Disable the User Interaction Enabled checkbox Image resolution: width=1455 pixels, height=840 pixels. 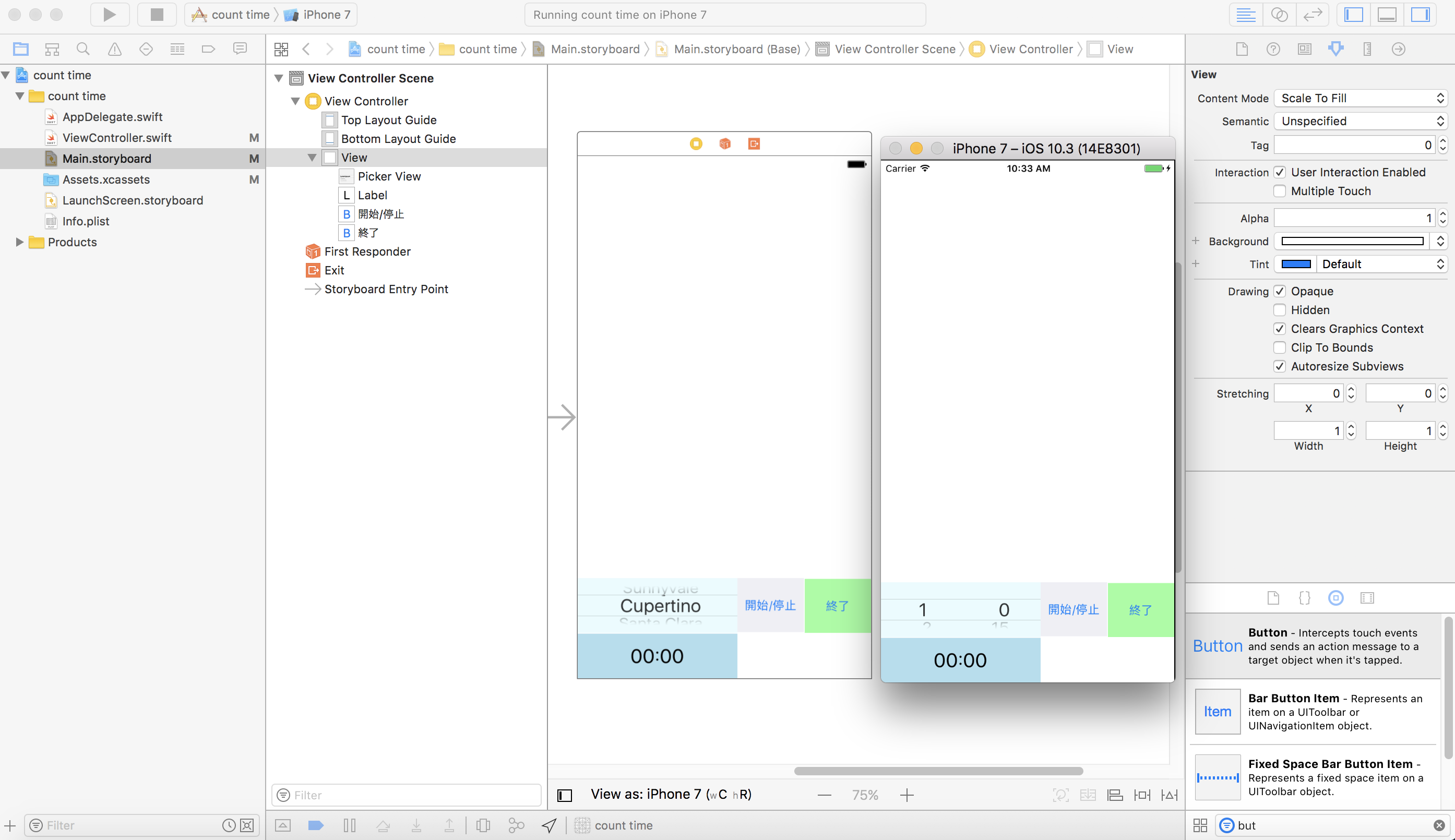1280,172
